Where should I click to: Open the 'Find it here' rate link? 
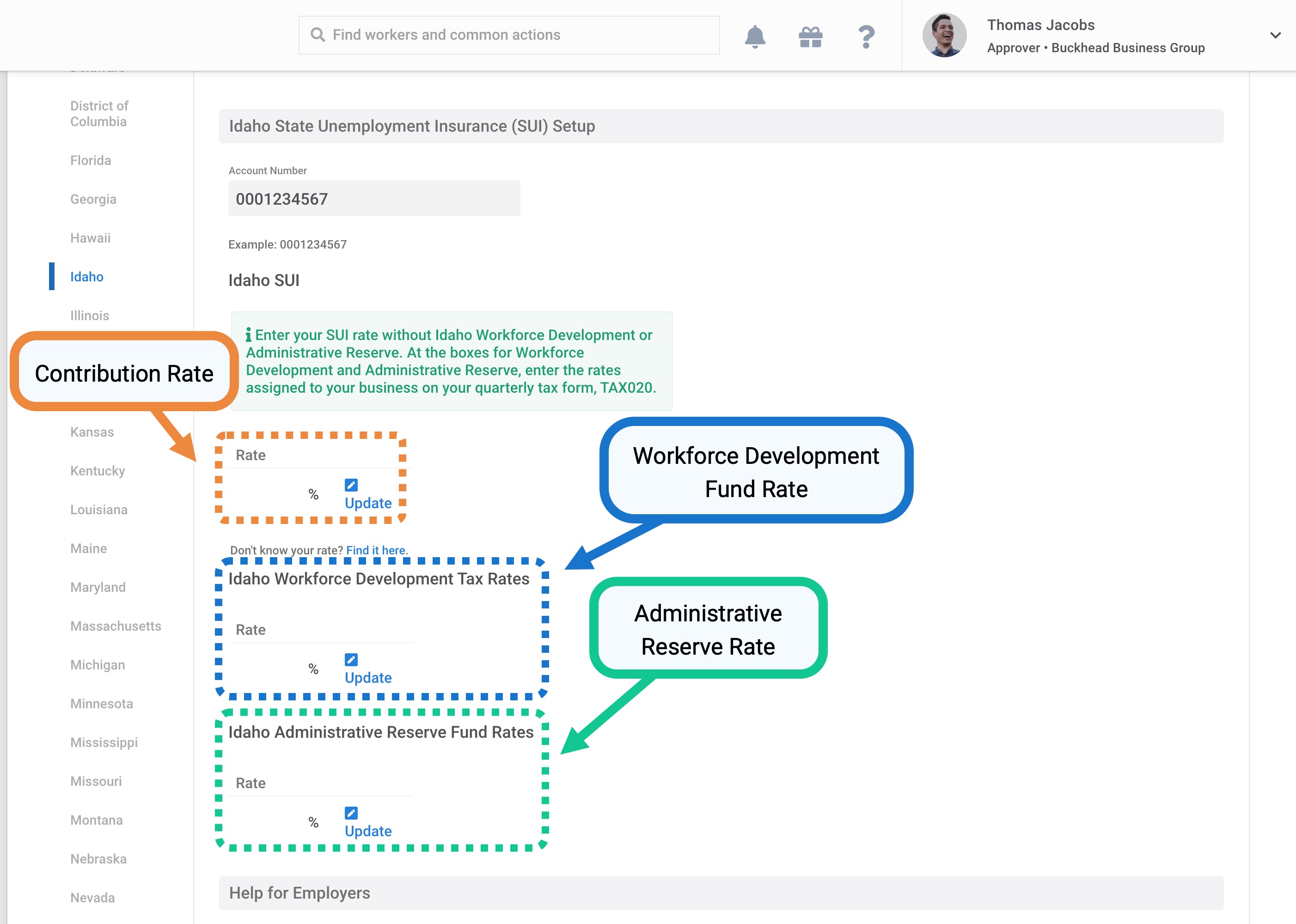[376, 550]
